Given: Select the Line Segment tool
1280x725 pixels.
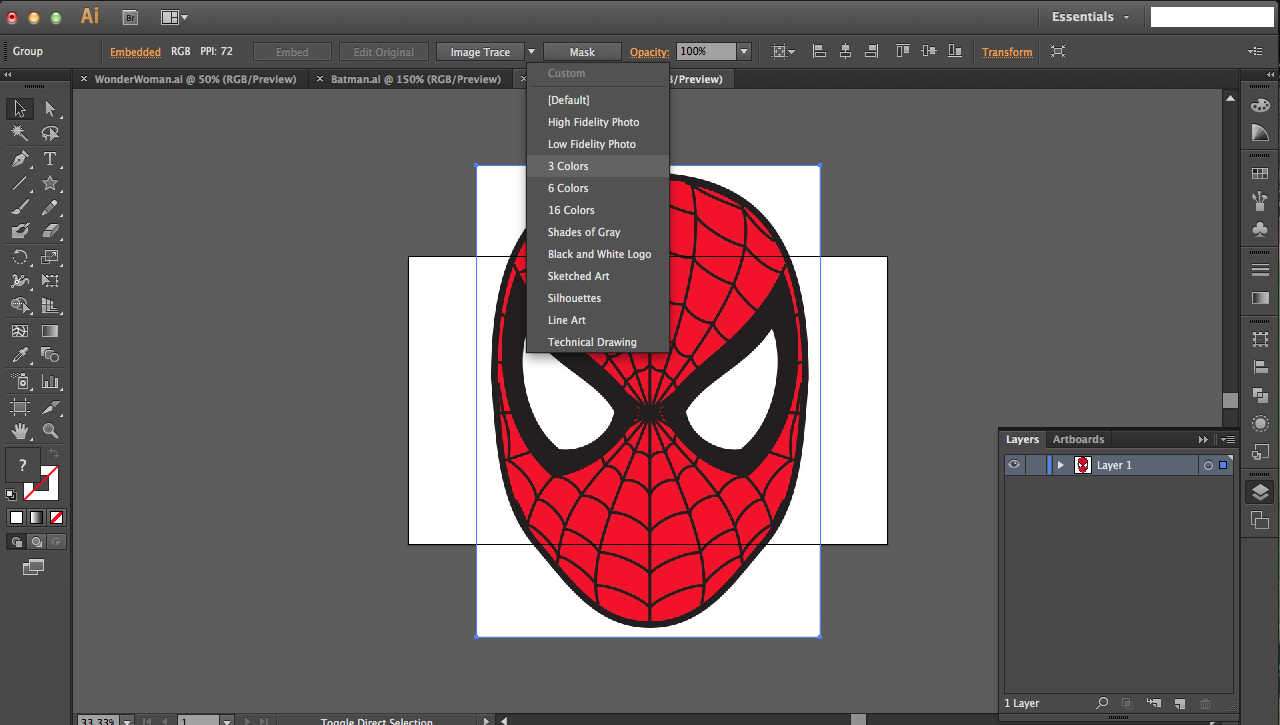Looking at the screenshot, I should point(20,183).
